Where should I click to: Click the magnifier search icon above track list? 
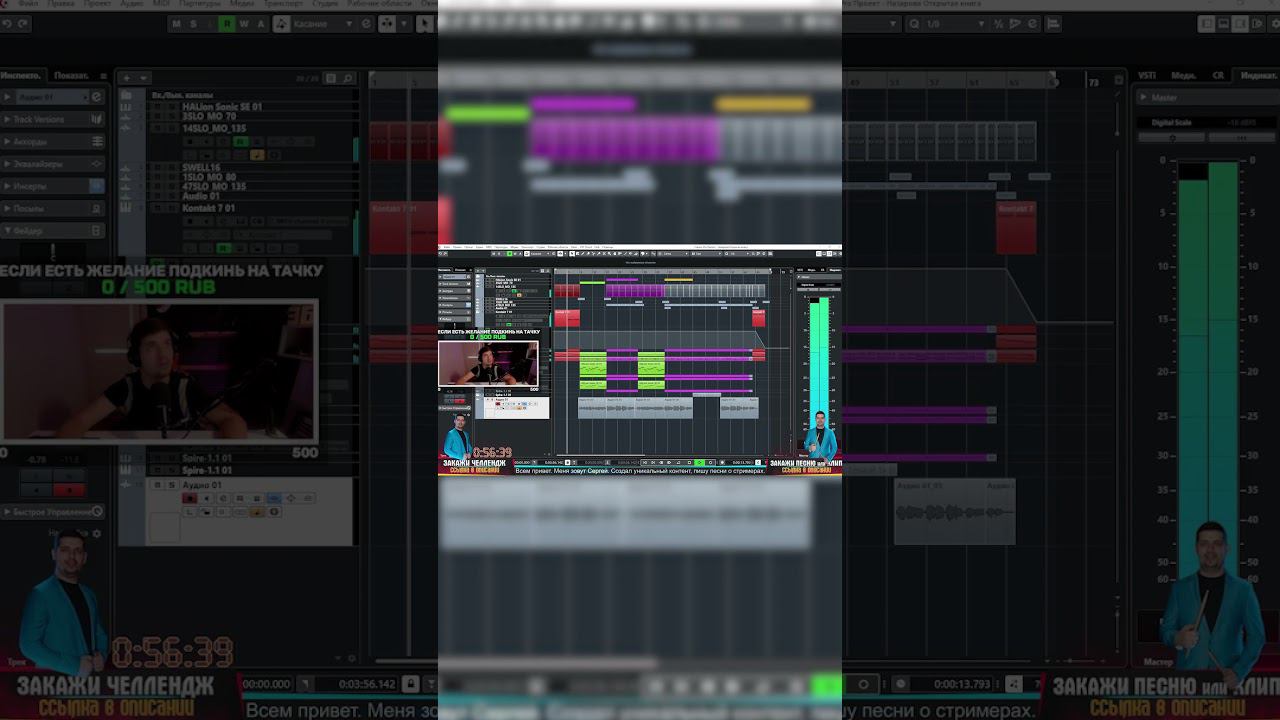click(x=350, y=78)
